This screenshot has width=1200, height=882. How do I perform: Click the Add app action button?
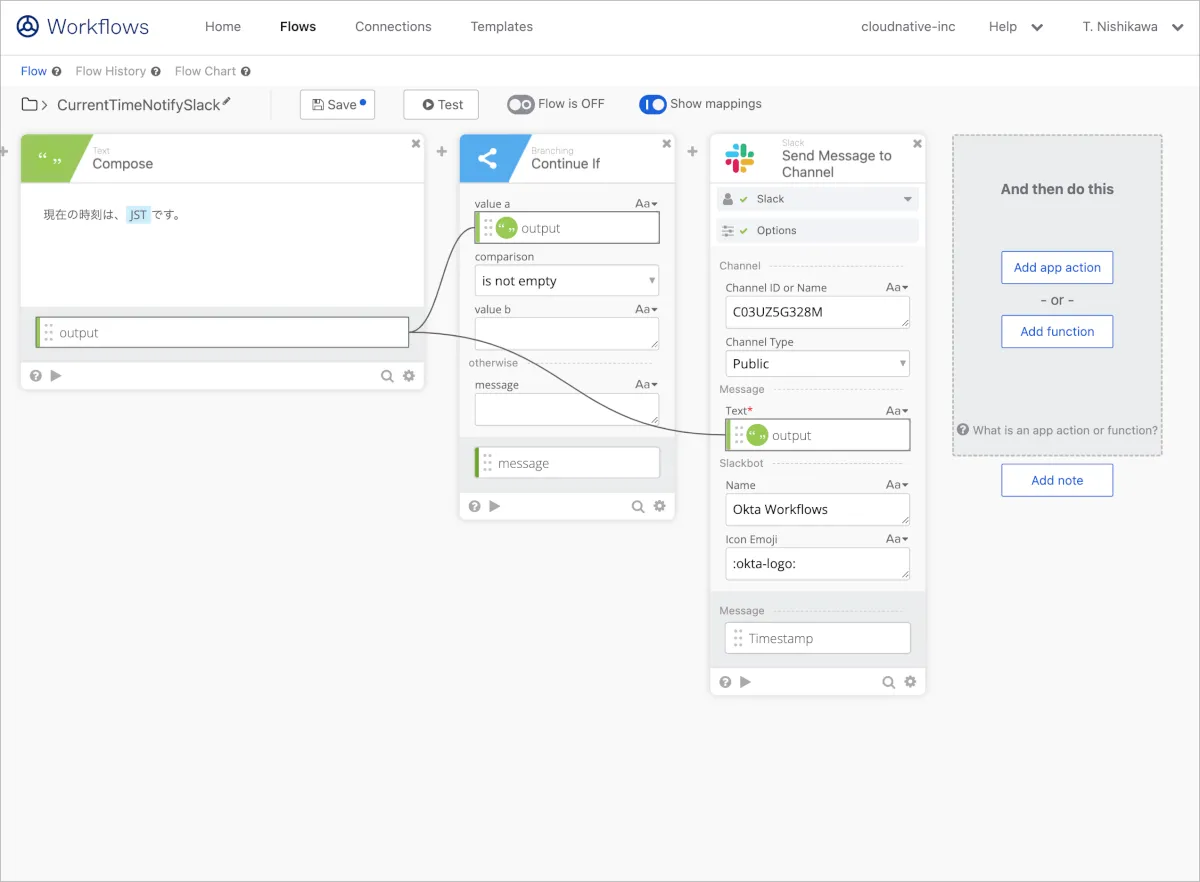[1057, 268]
